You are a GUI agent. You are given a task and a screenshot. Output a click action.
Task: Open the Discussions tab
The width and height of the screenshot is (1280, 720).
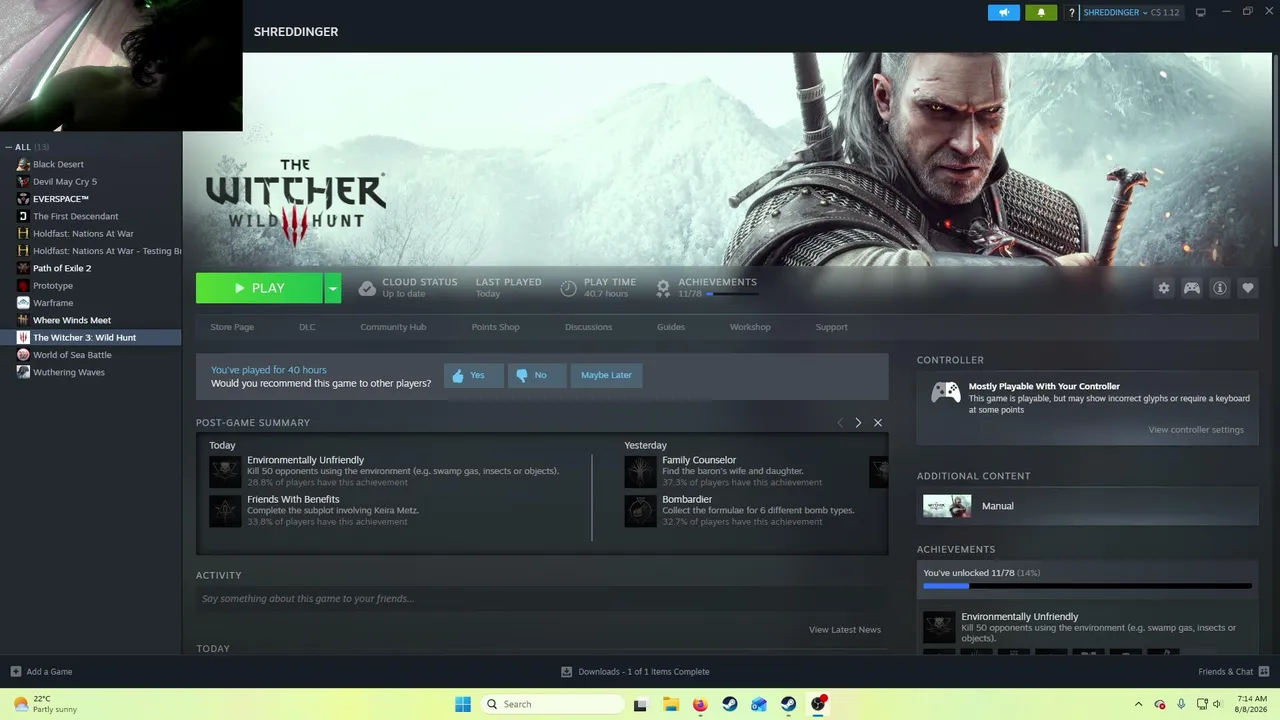588,327
